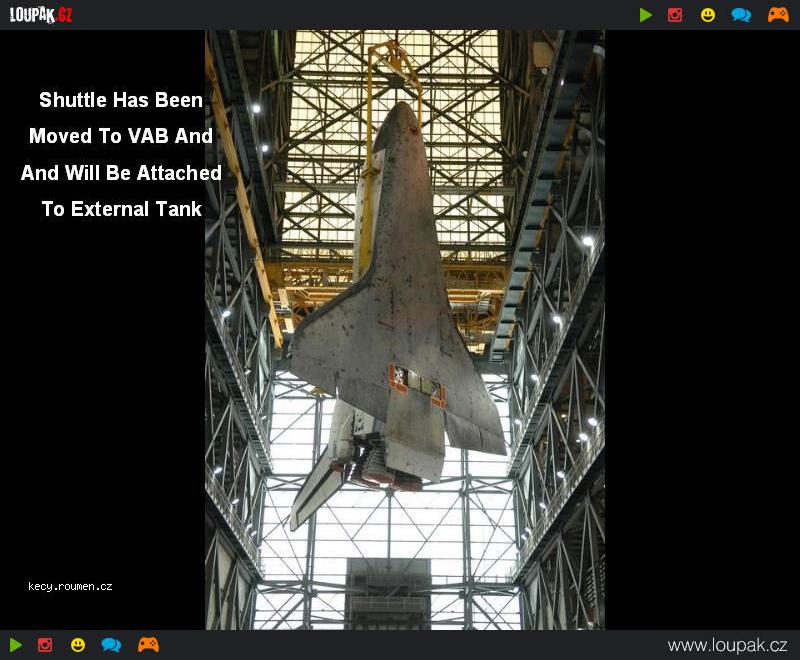Visit the www.loupak.cz footer link
This screenshot has height=660, width=800.
click(x=727, y=645)
